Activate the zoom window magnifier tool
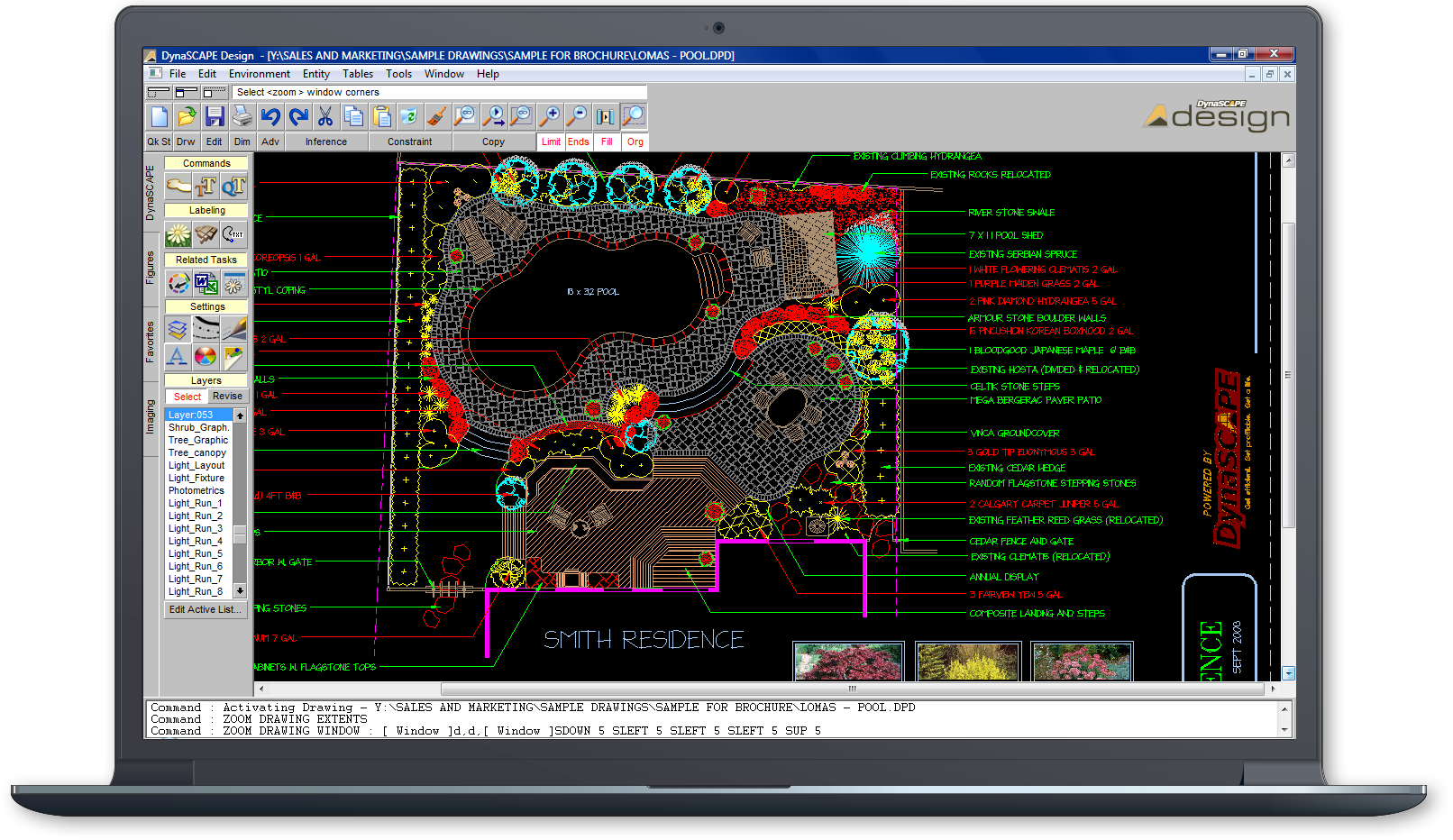Image resolution: width=1453 pixels, height=840 pixels. 634,116
